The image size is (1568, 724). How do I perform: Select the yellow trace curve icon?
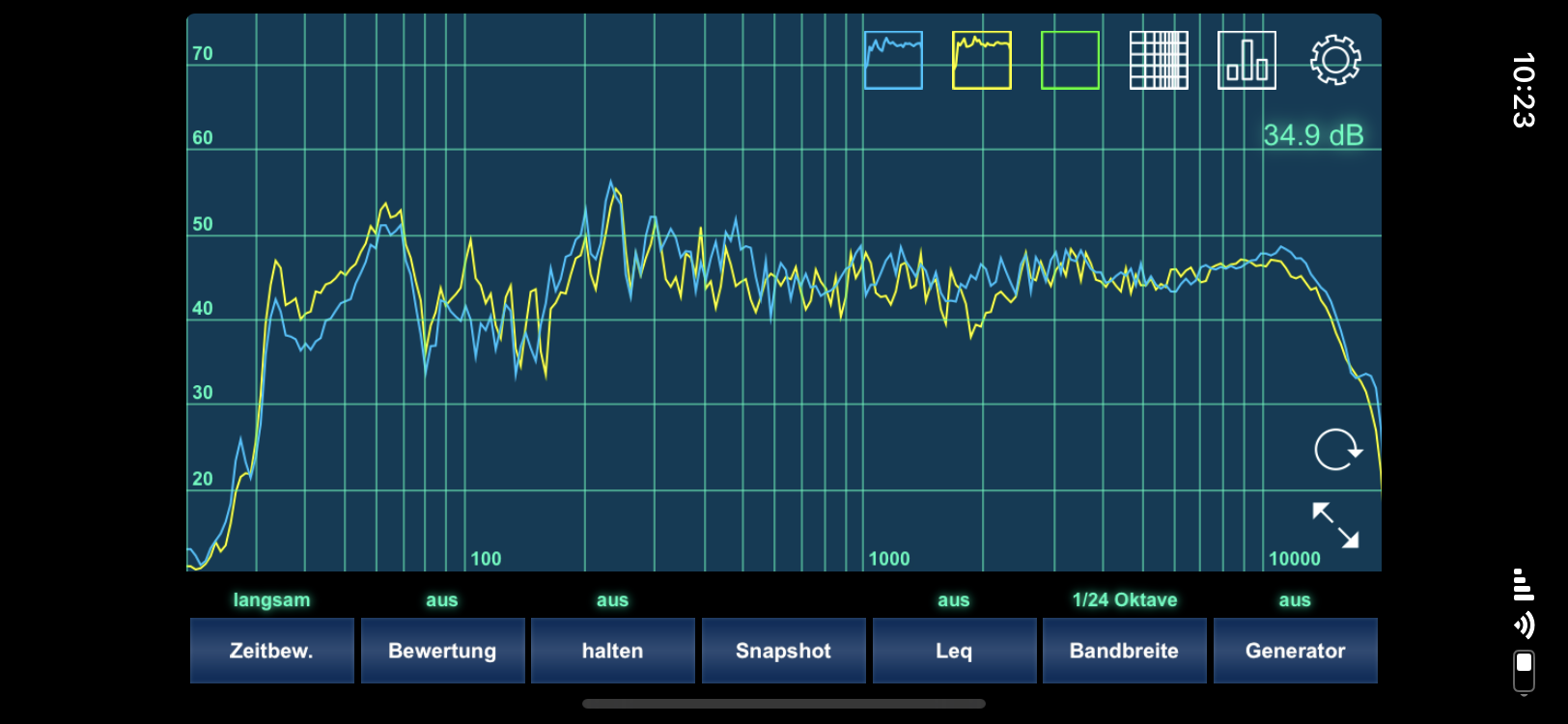coord(981,60)
